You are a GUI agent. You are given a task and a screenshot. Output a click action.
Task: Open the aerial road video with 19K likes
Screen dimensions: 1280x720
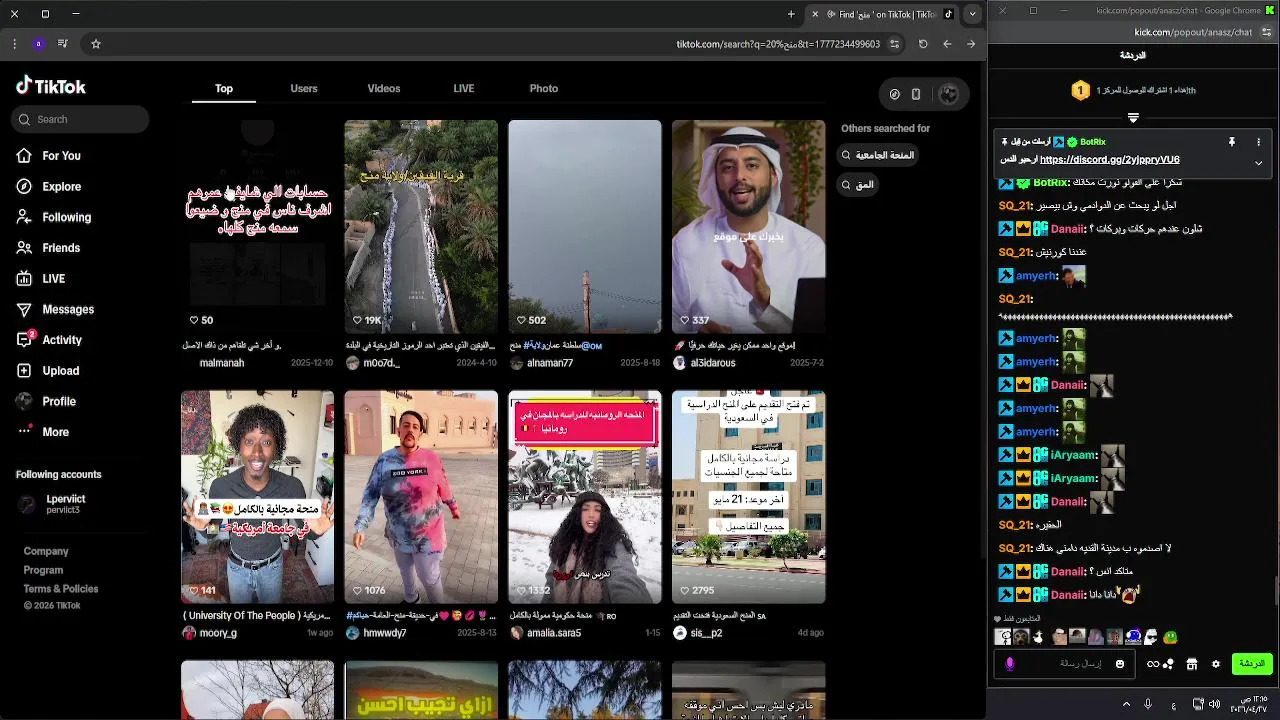click(421, 226)
